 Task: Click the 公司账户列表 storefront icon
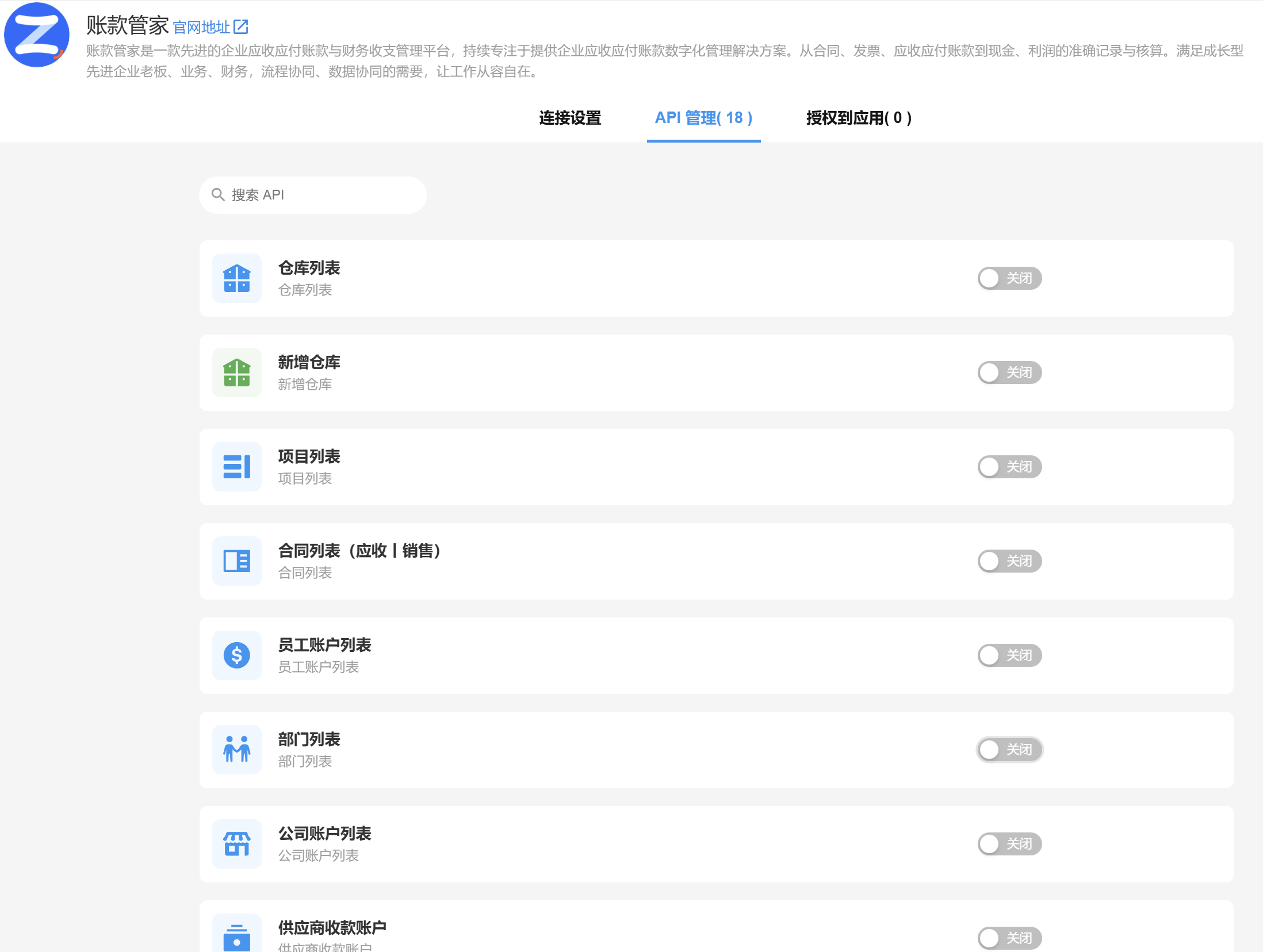pyautogui.click(x=237, y=844)
